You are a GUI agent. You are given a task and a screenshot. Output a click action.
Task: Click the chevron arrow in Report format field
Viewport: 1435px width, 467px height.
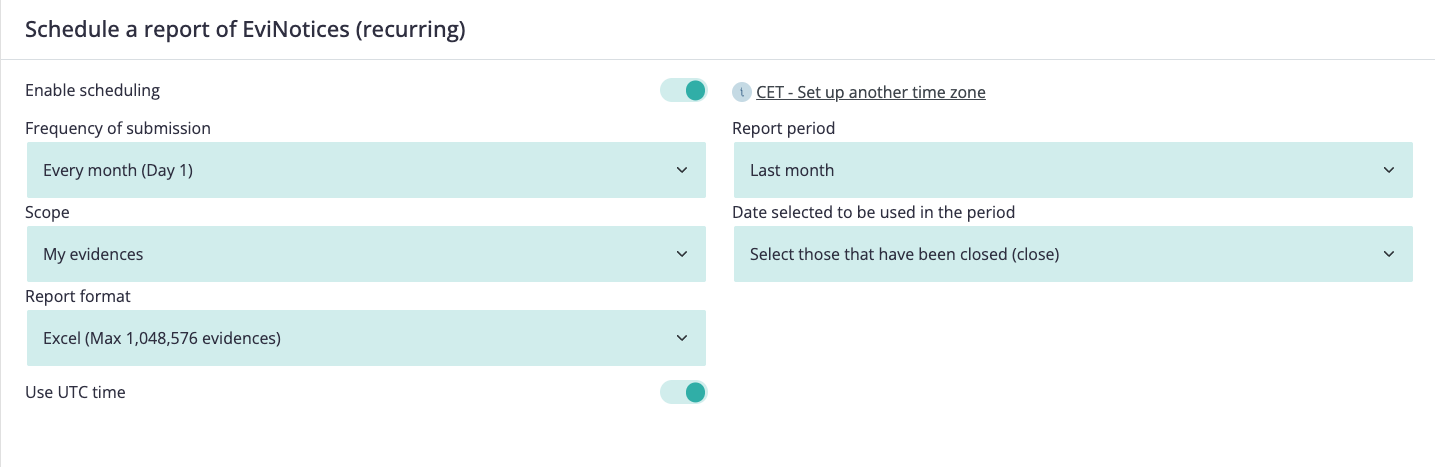click(x=682, y=338)
